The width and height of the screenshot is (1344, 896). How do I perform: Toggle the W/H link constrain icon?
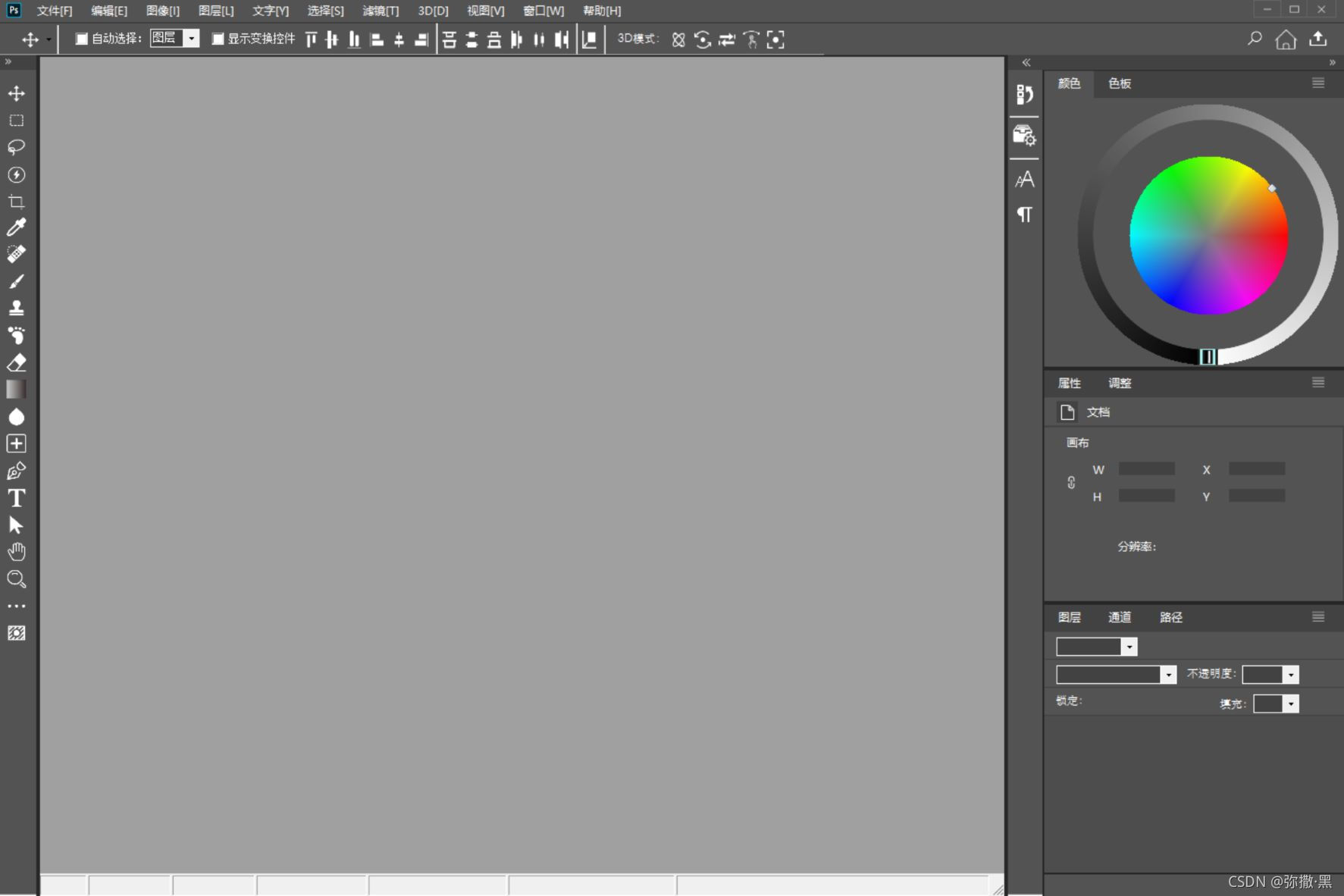coord(1071,483)
